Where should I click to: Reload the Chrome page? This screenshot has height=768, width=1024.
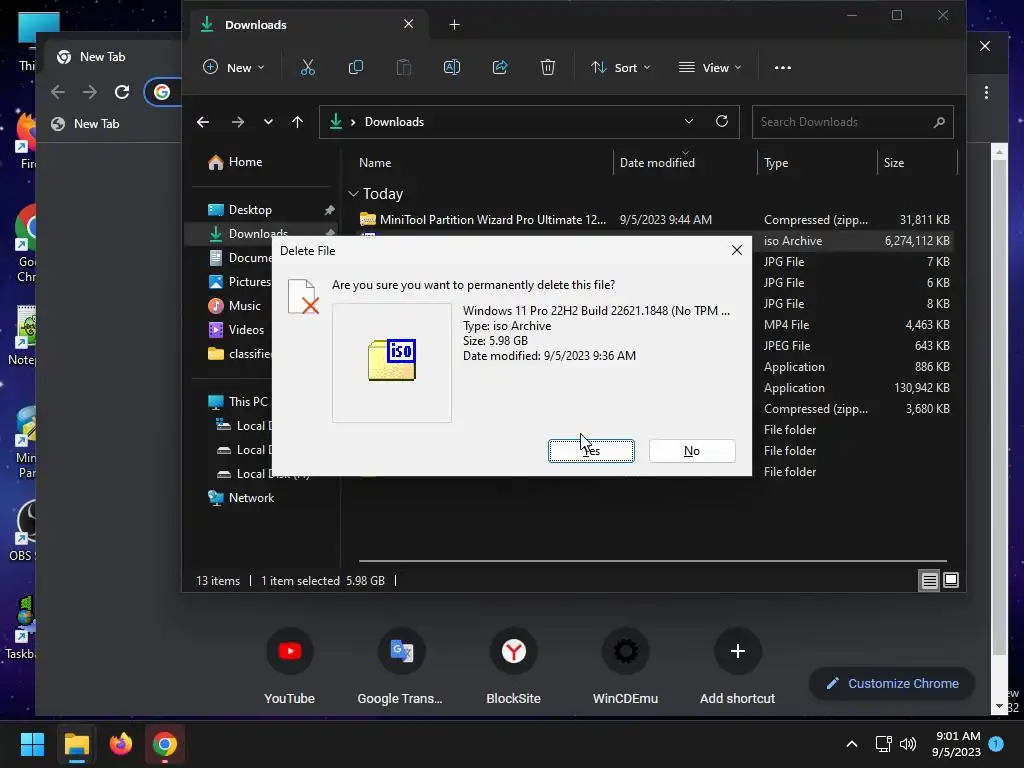(x=121, y=92)
